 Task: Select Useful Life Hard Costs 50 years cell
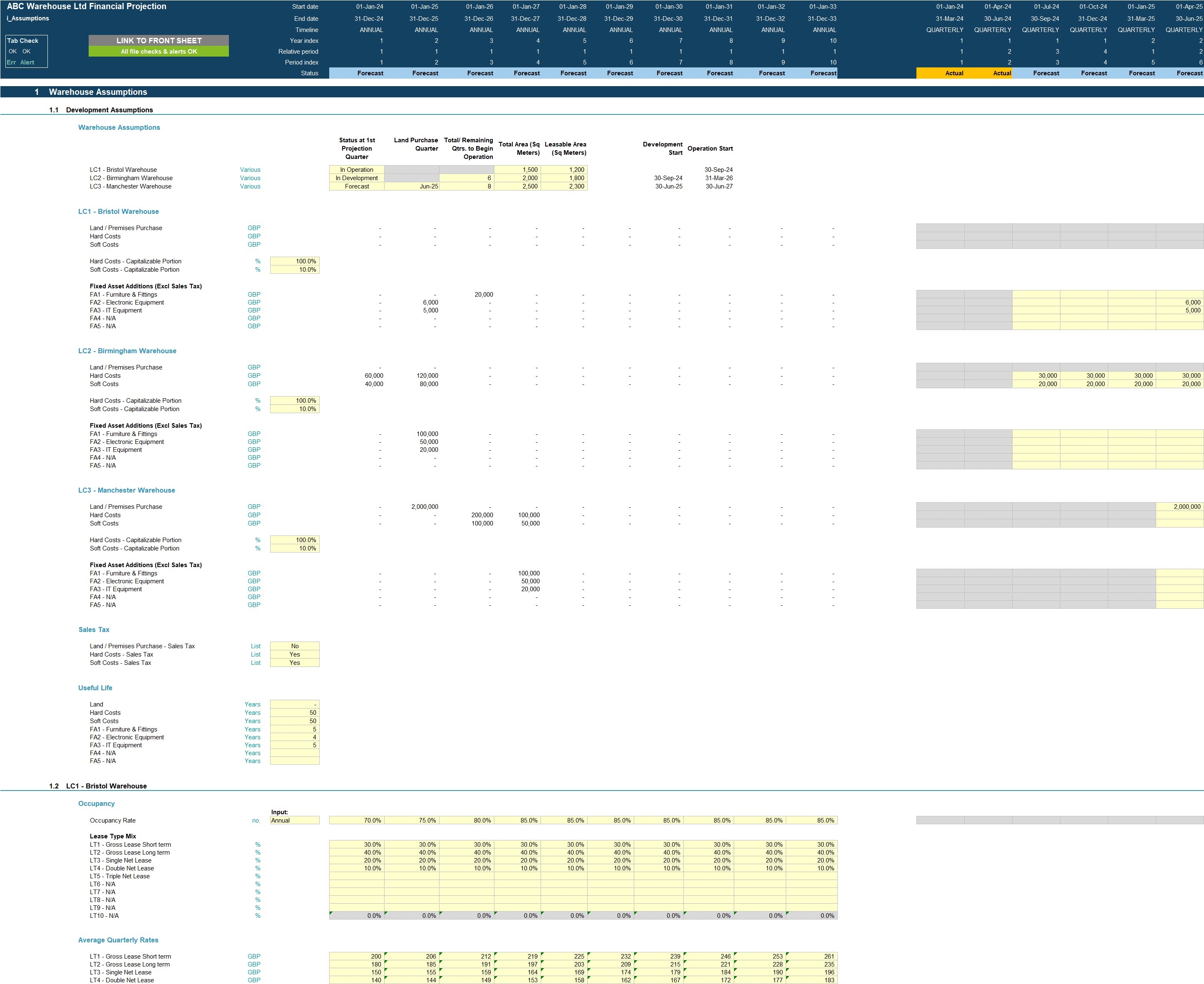tap(295, 712)
